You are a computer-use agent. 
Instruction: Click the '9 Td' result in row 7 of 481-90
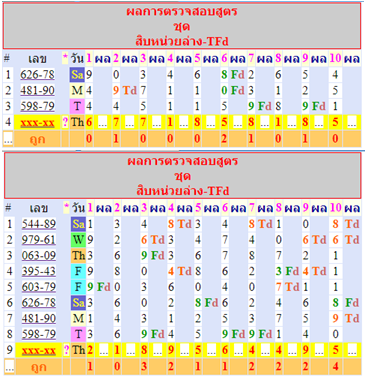click(x=346, y=318)
